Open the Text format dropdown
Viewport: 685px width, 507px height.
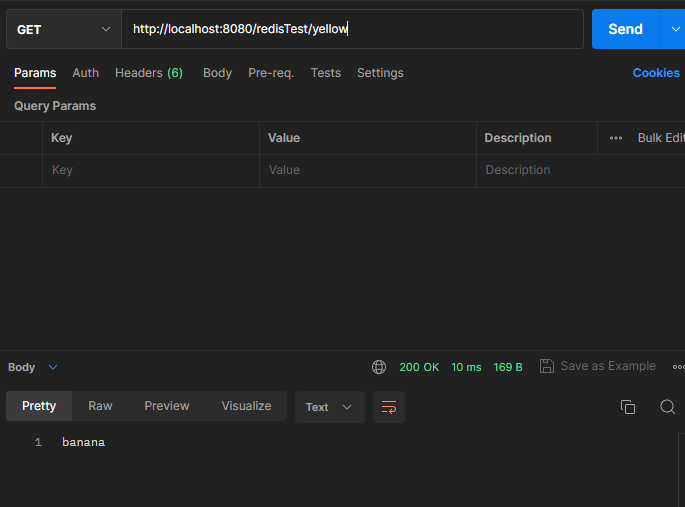[x=329, y=407]
